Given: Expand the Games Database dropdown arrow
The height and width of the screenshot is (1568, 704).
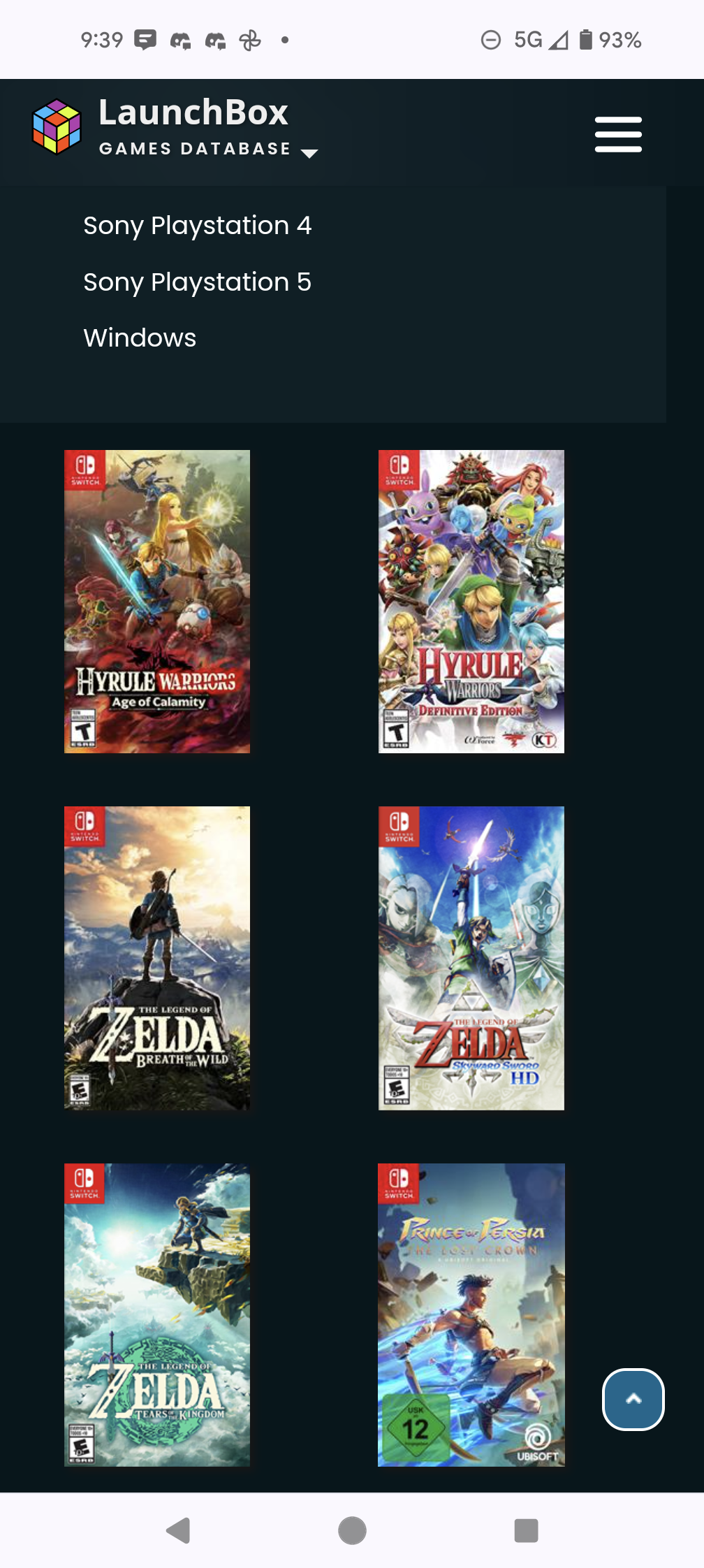Looking at the screenshot, I should (309, 152).
